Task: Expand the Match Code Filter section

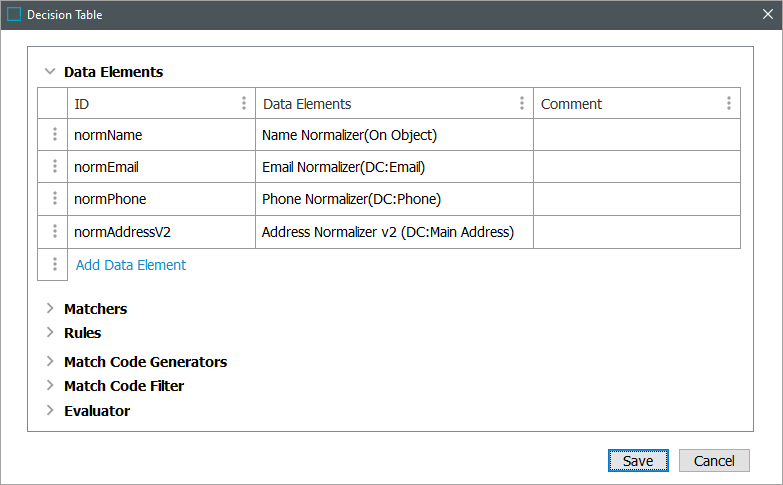Action: (x=49, y=386)
